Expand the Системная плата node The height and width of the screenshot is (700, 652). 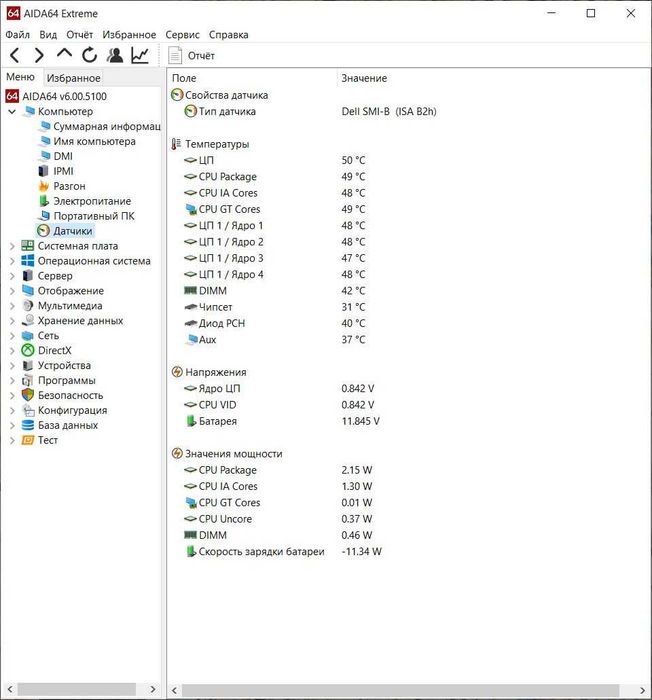12,246
